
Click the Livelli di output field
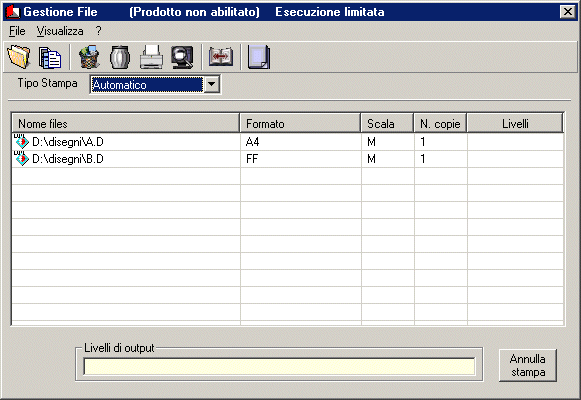[279, 367]
